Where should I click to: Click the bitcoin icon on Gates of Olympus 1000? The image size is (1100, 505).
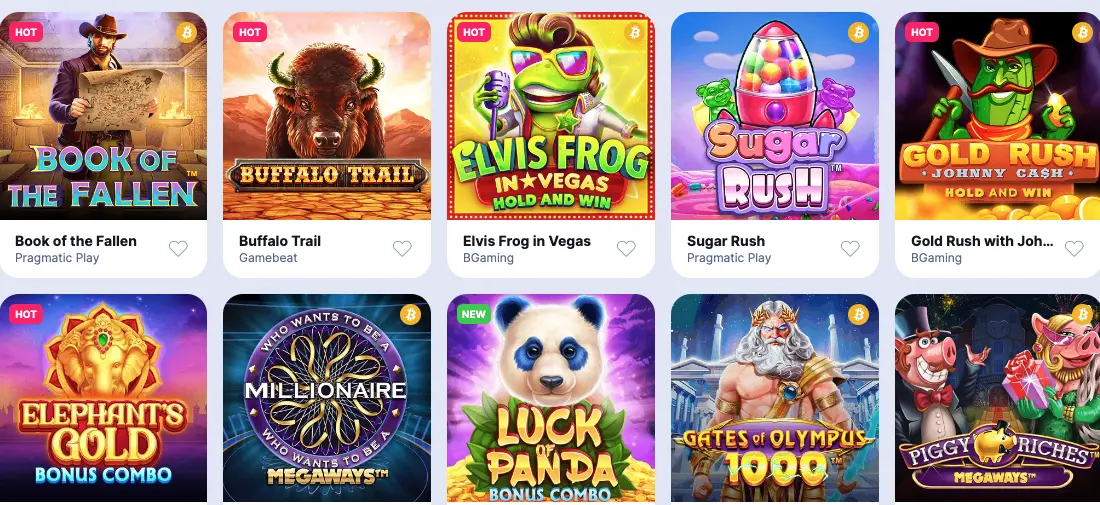859,314
